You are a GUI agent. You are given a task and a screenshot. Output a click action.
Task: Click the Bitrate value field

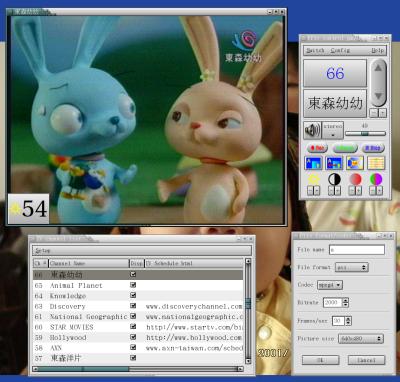(x=333, y=303)
